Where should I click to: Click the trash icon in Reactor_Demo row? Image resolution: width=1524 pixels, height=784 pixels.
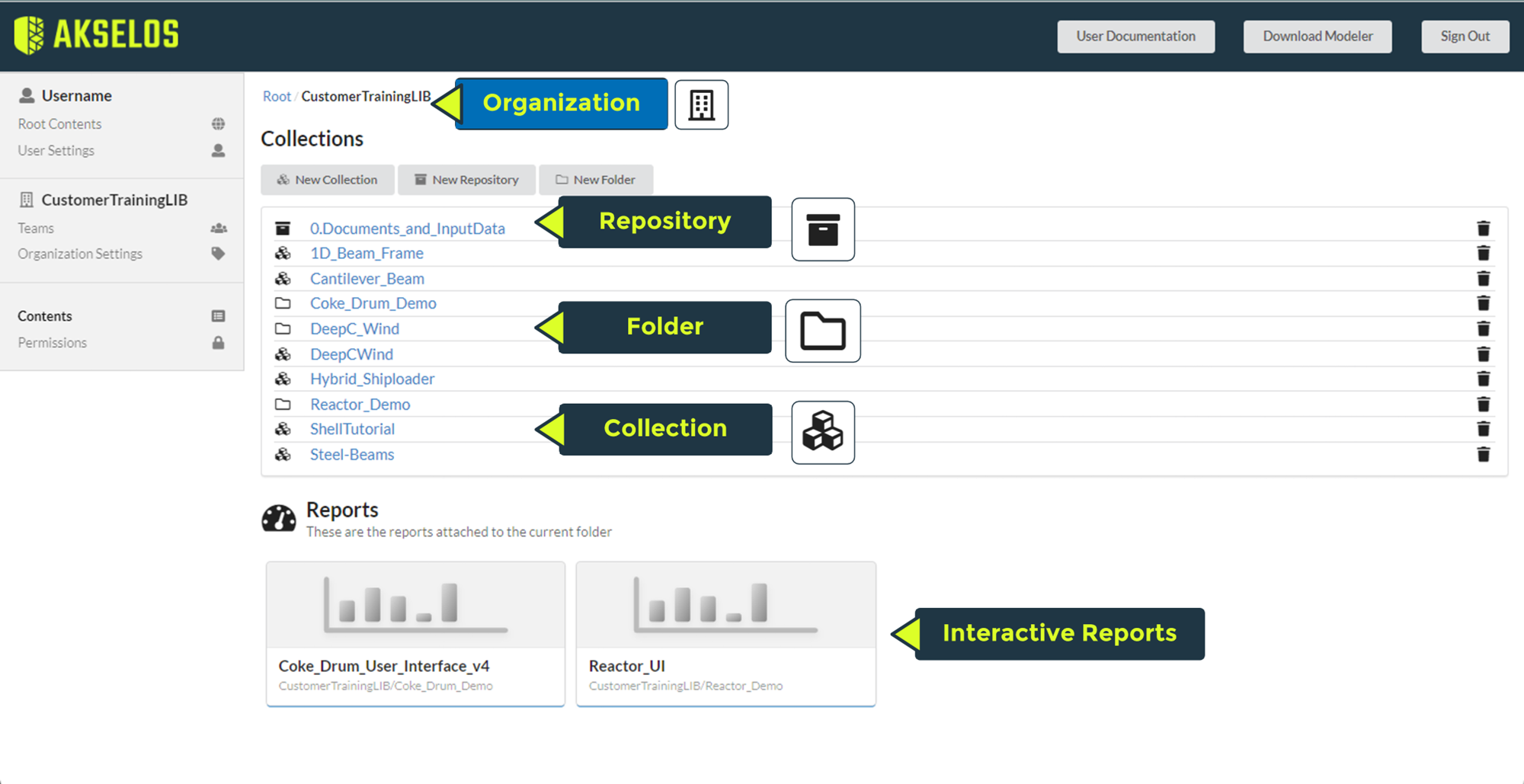point(1483,404)
